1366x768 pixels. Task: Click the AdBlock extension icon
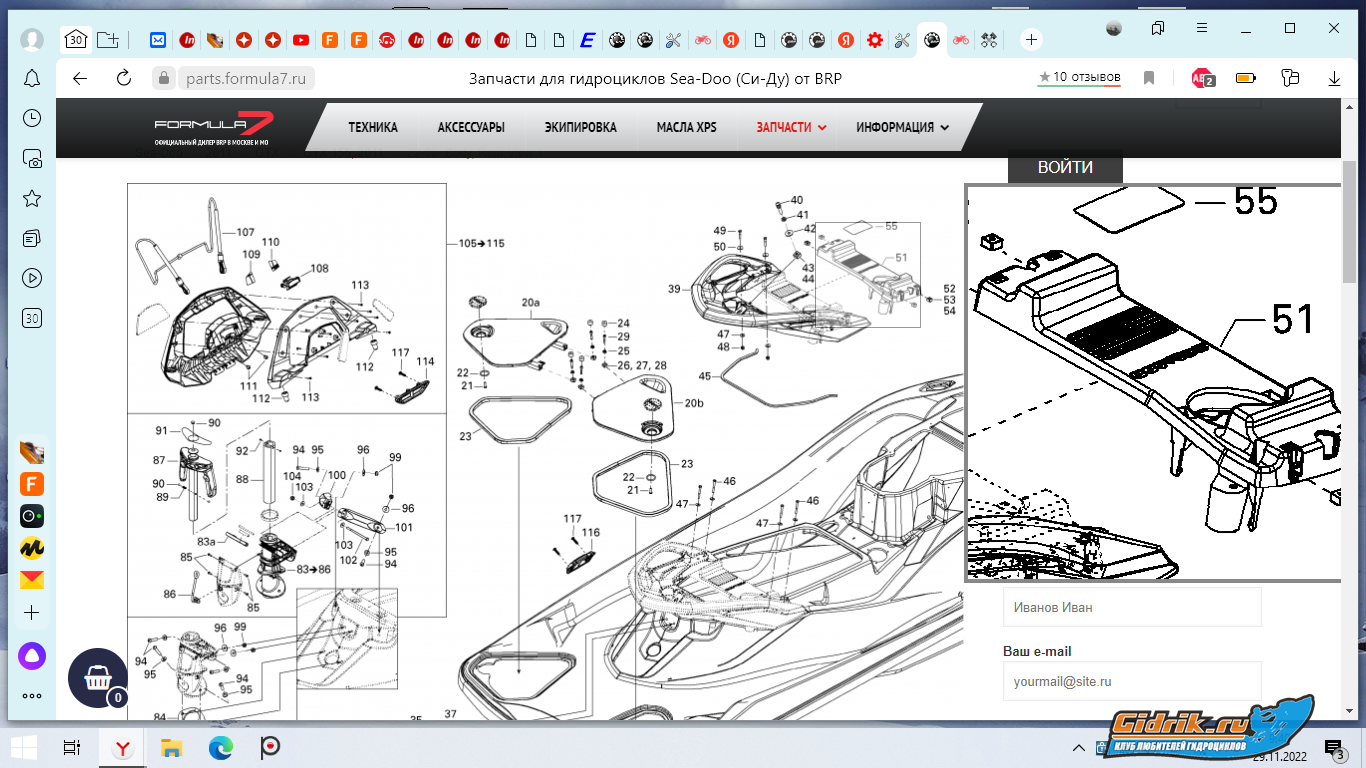[x=1202, y=78]
